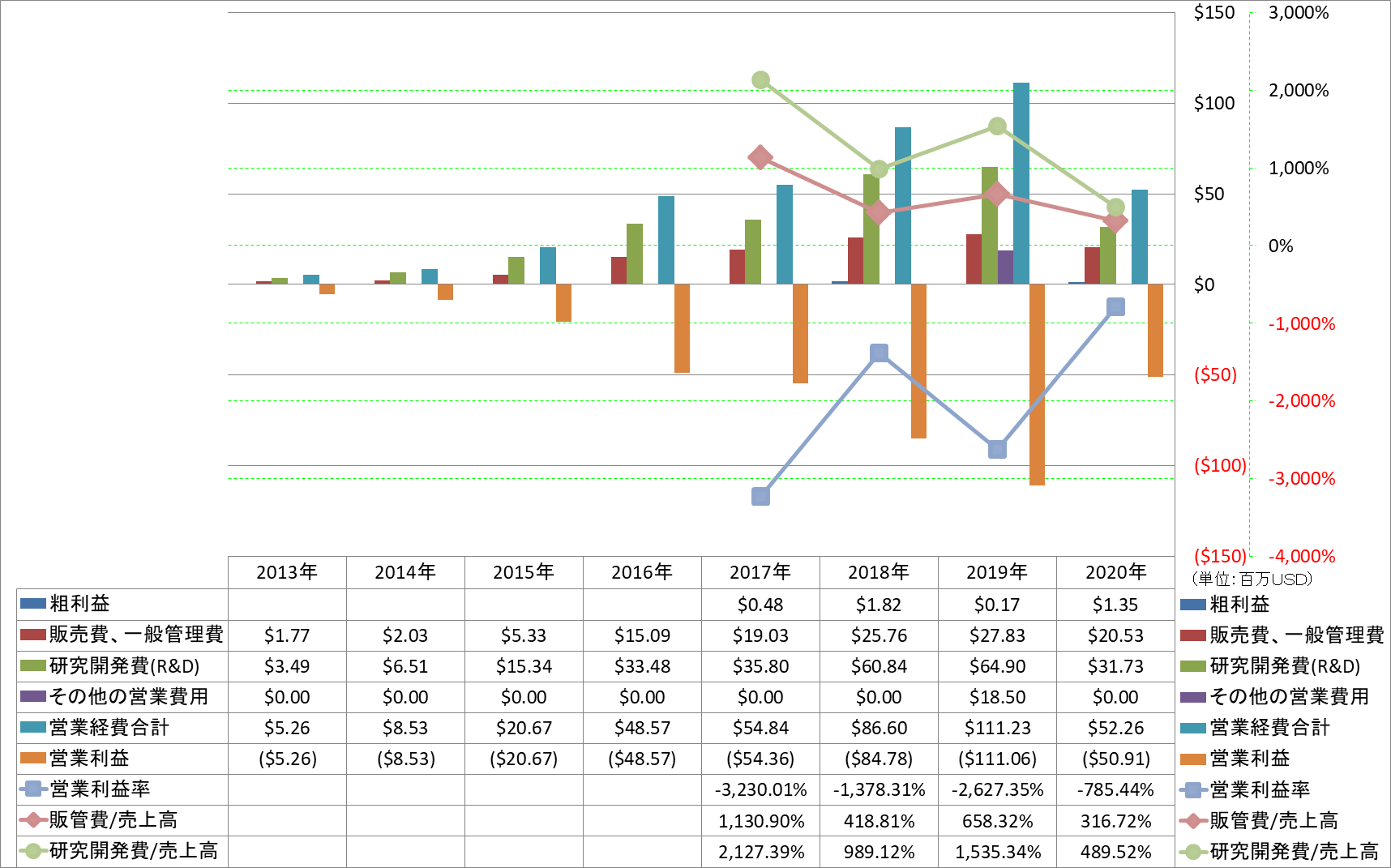Click the left 研究開発費/売上高 legend label
The height and width of the screenshot is (868, 1391).
[134, 851]
